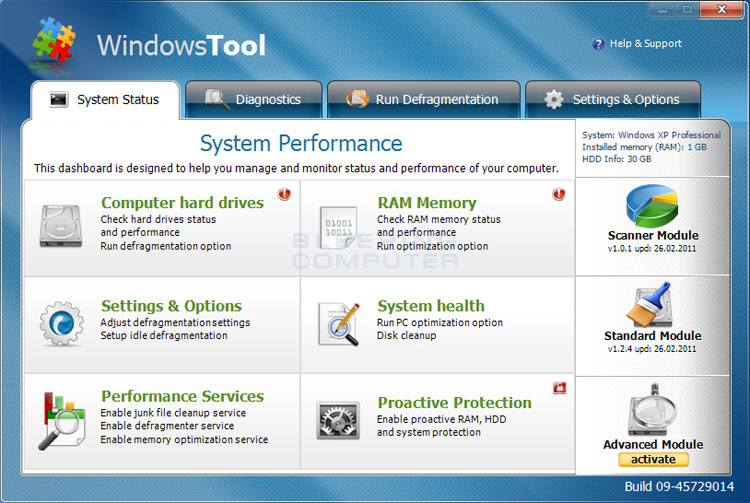Open the System health heading
This screenshot has width=750, height=503.
click(x=431, y=306)
